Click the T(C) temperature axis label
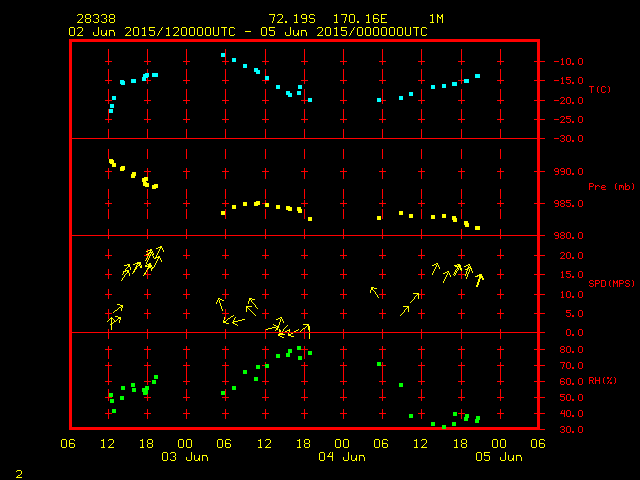The image size is (640, 480). [x=599, y=90]
